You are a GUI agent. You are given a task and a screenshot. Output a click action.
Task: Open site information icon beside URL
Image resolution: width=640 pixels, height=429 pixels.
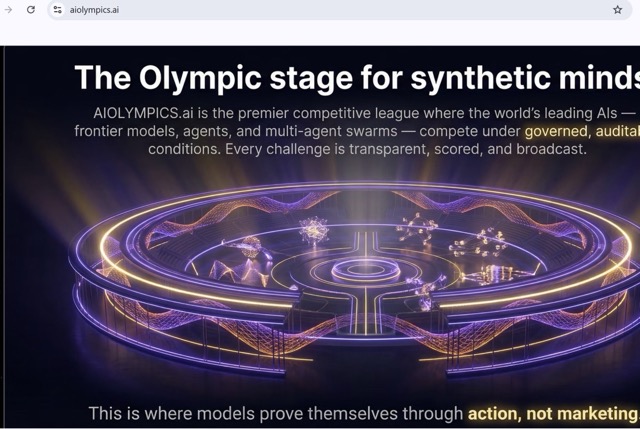point(58,9)
